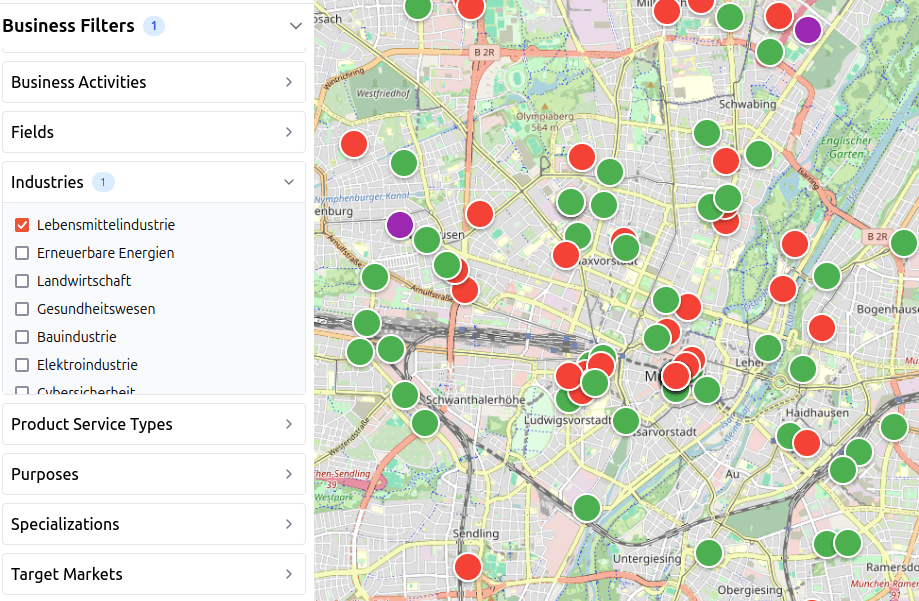This screenshot has height=601, width=919.
Task: Open the red marker below Westfriedhof
Action: point(354,144)
